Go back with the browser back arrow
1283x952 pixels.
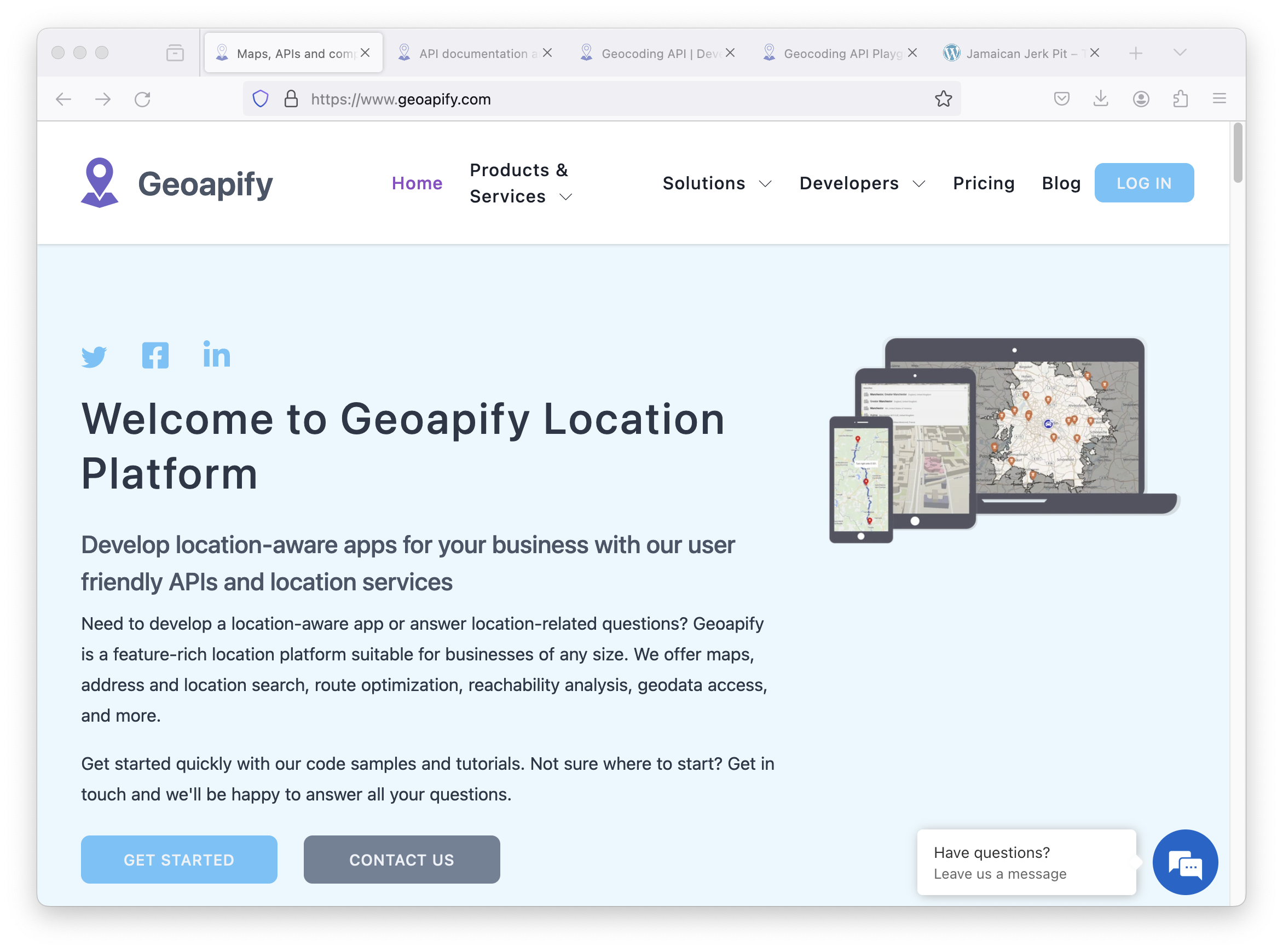point(63,99)
